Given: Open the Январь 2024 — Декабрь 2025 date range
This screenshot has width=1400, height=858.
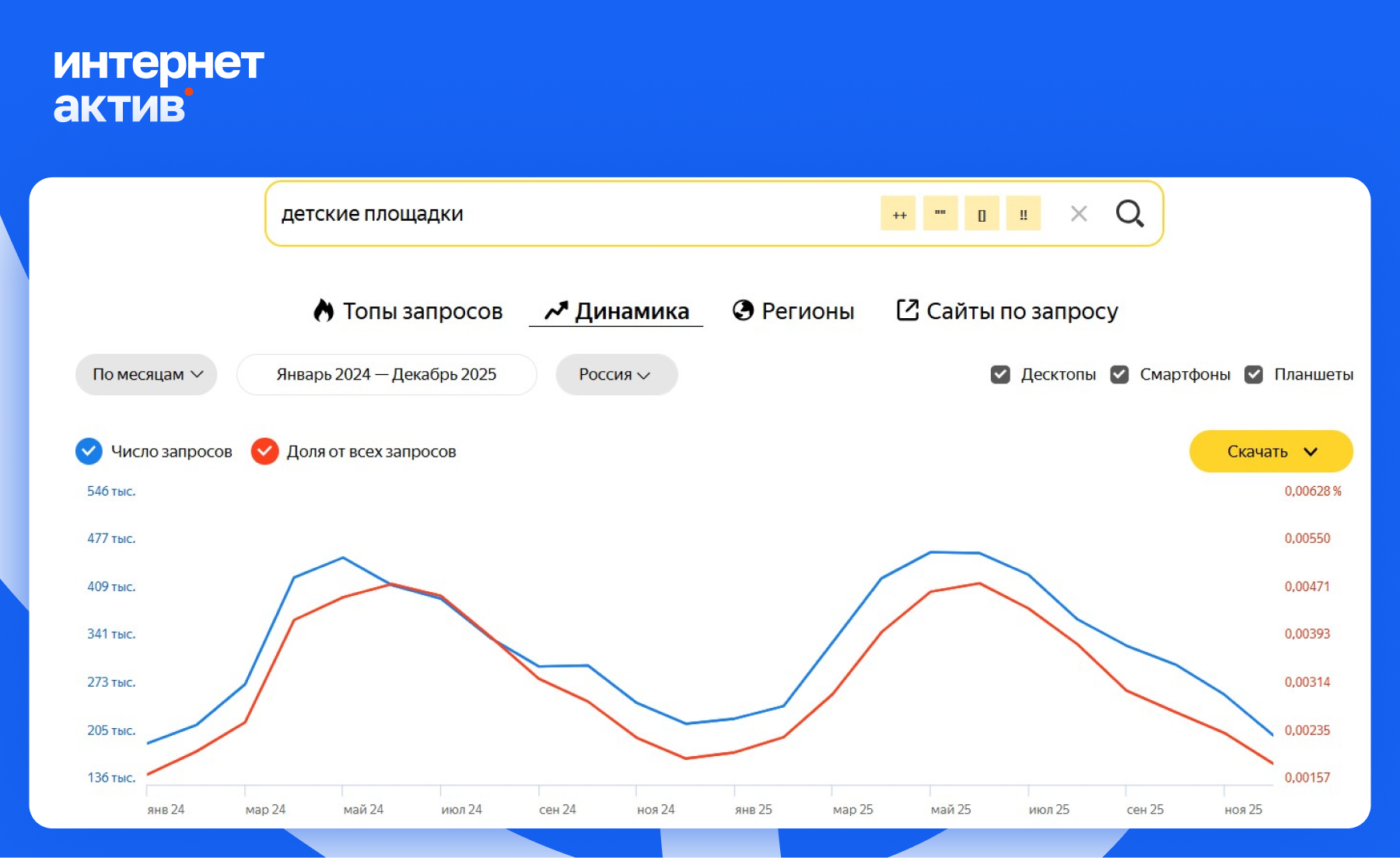Looking at the screenshot, I should pyautogui.click(x=387, y=374).
